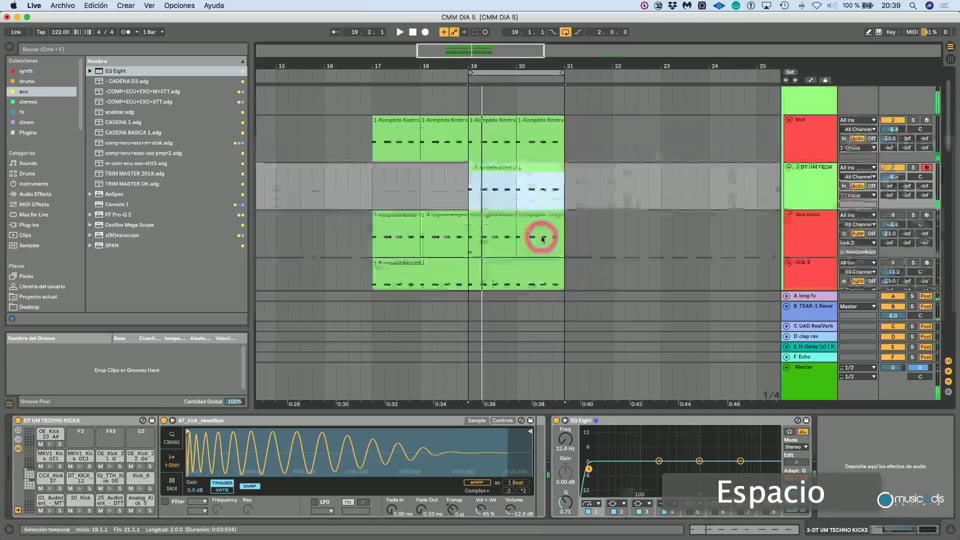Open the Edición menu

click(96, 6)
